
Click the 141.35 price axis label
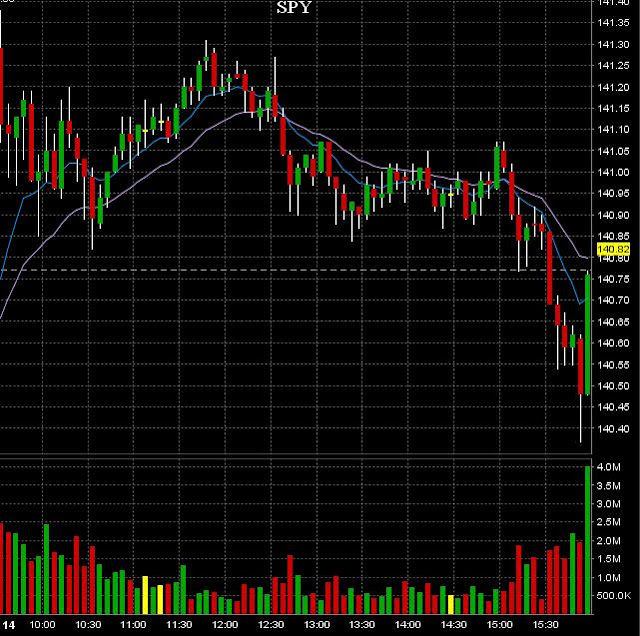tap(613, 22)
